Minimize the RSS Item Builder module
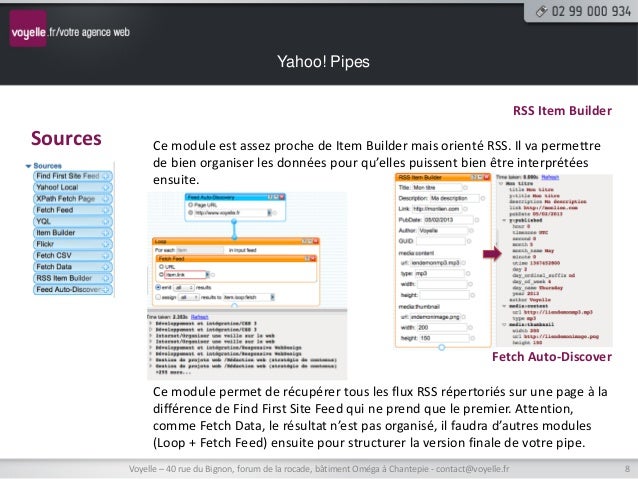 coord(480,177)
